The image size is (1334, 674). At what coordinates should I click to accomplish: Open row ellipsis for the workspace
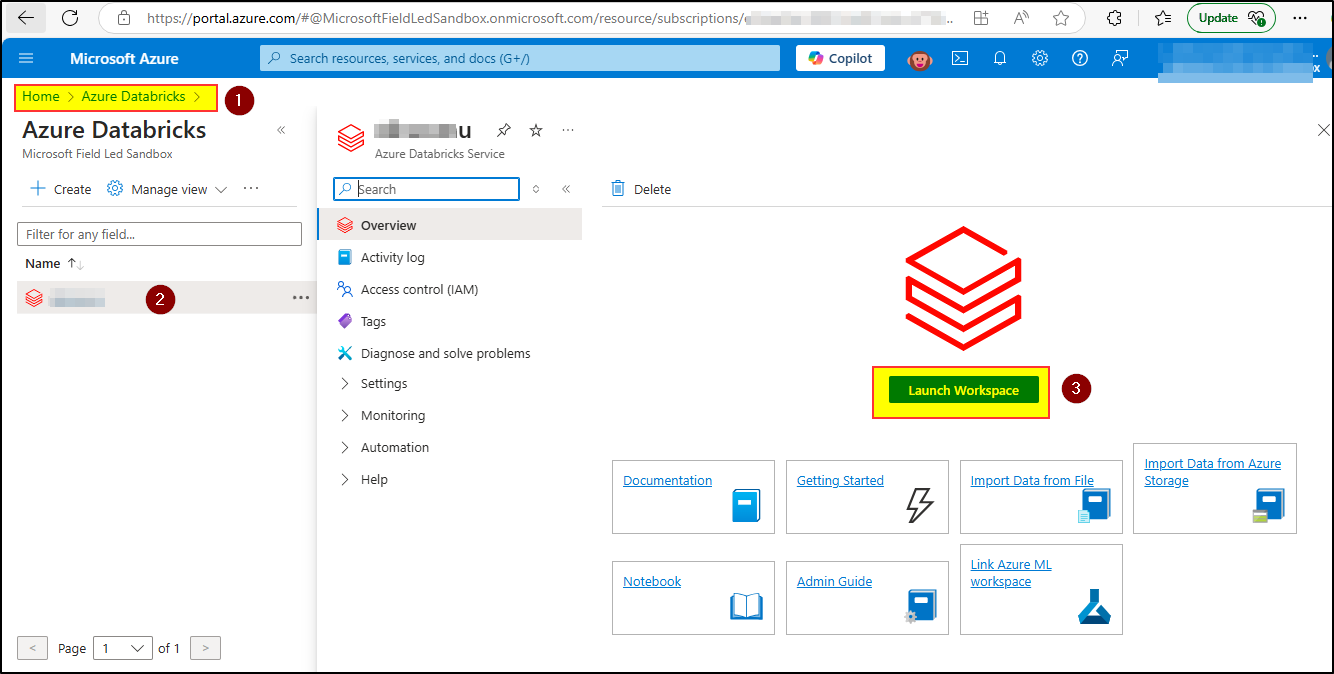coord(301,297)
